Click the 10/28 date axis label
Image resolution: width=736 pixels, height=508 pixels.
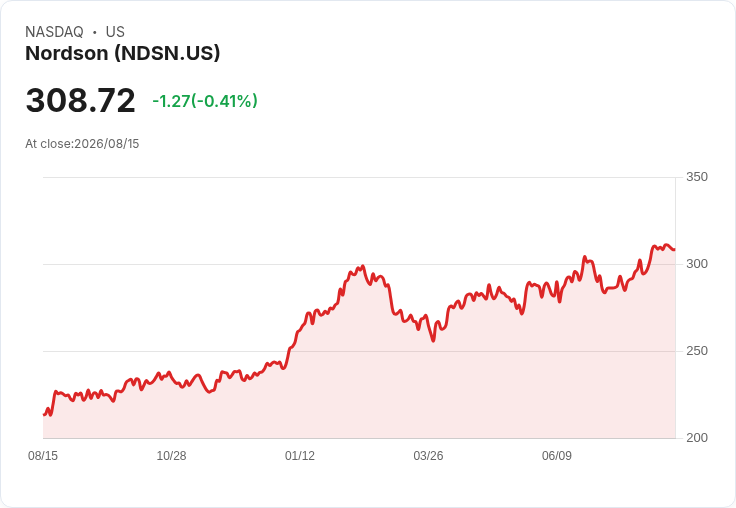(x=171, y=456)
